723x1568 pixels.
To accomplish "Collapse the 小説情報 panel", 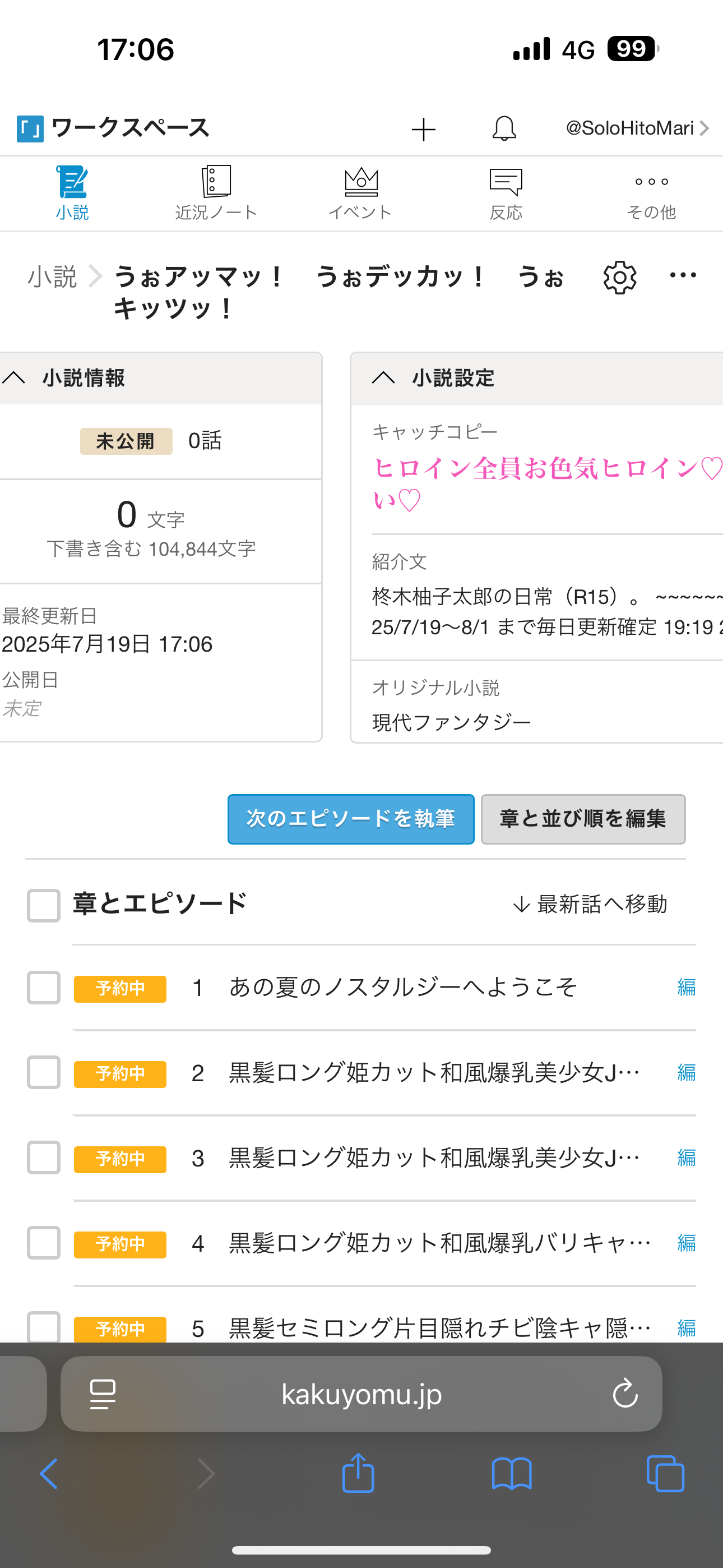I will pyautogui.click(x=15, y=378).
